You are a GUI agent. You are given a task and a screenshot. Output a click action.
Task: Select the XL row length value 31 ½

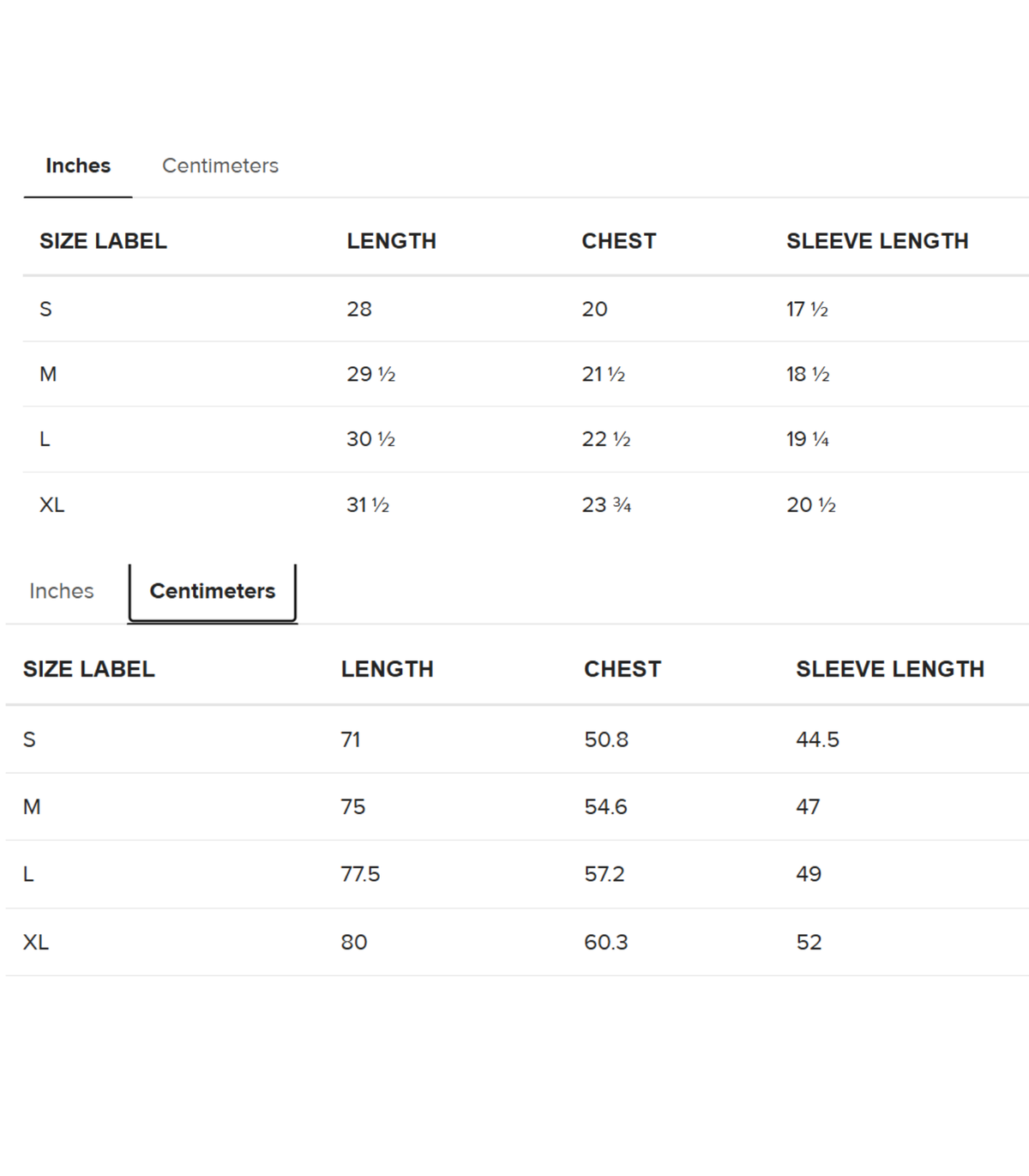coord(368,505)
